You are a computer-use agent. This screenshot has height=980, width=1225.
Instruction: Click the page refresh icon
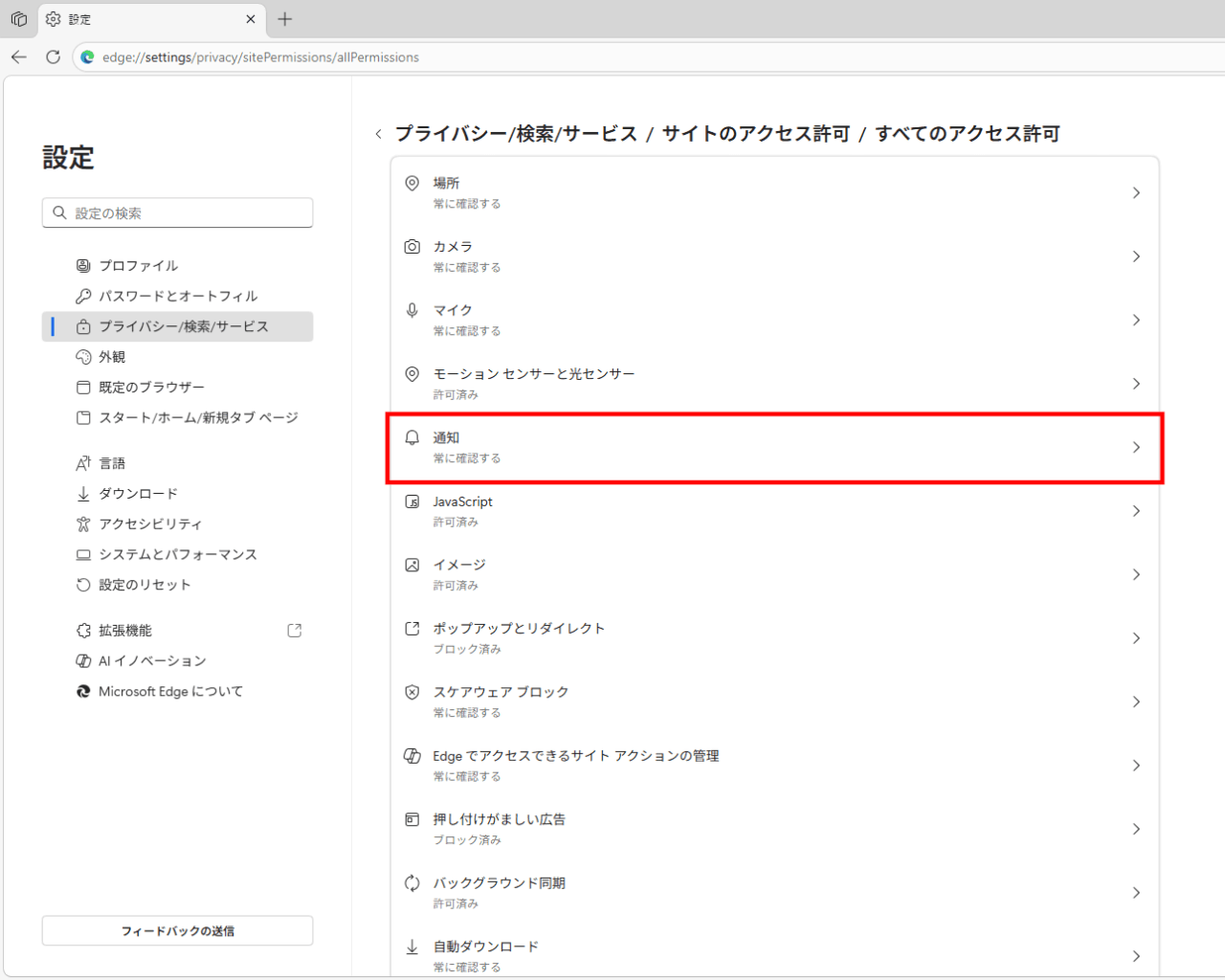click(54, 57)
